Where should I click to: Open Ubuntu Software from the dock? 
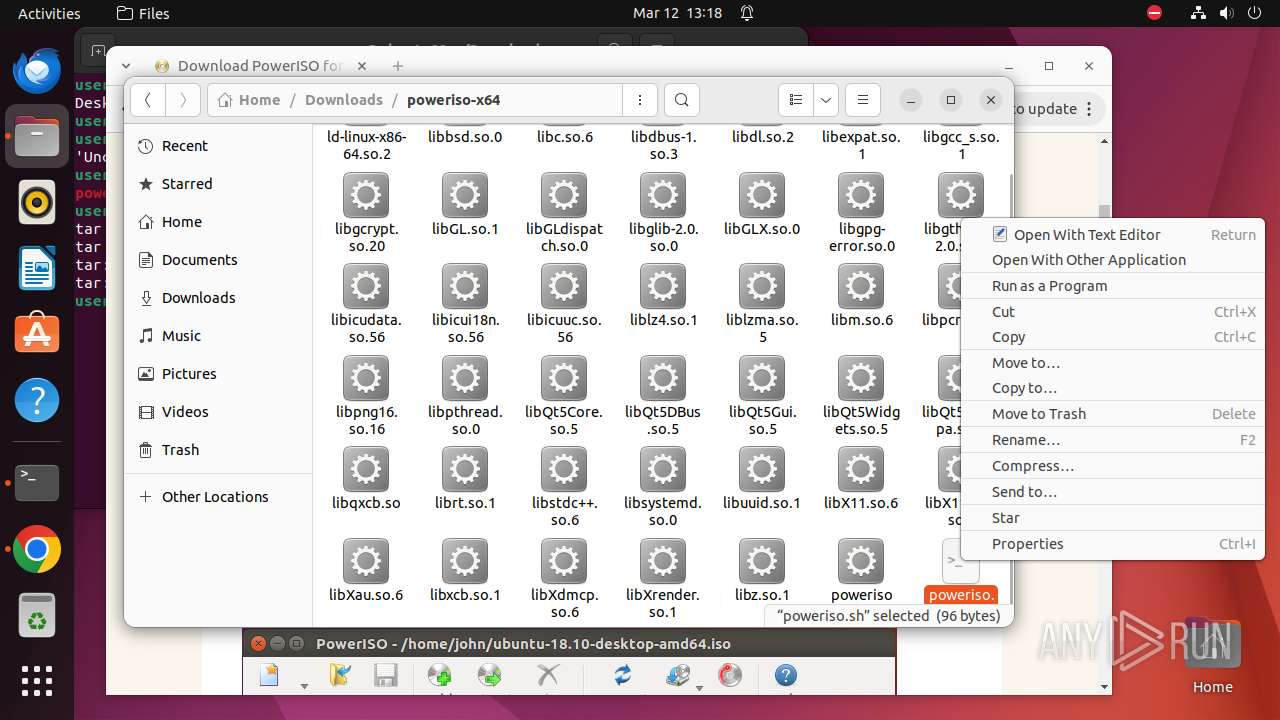pos(37,334)
